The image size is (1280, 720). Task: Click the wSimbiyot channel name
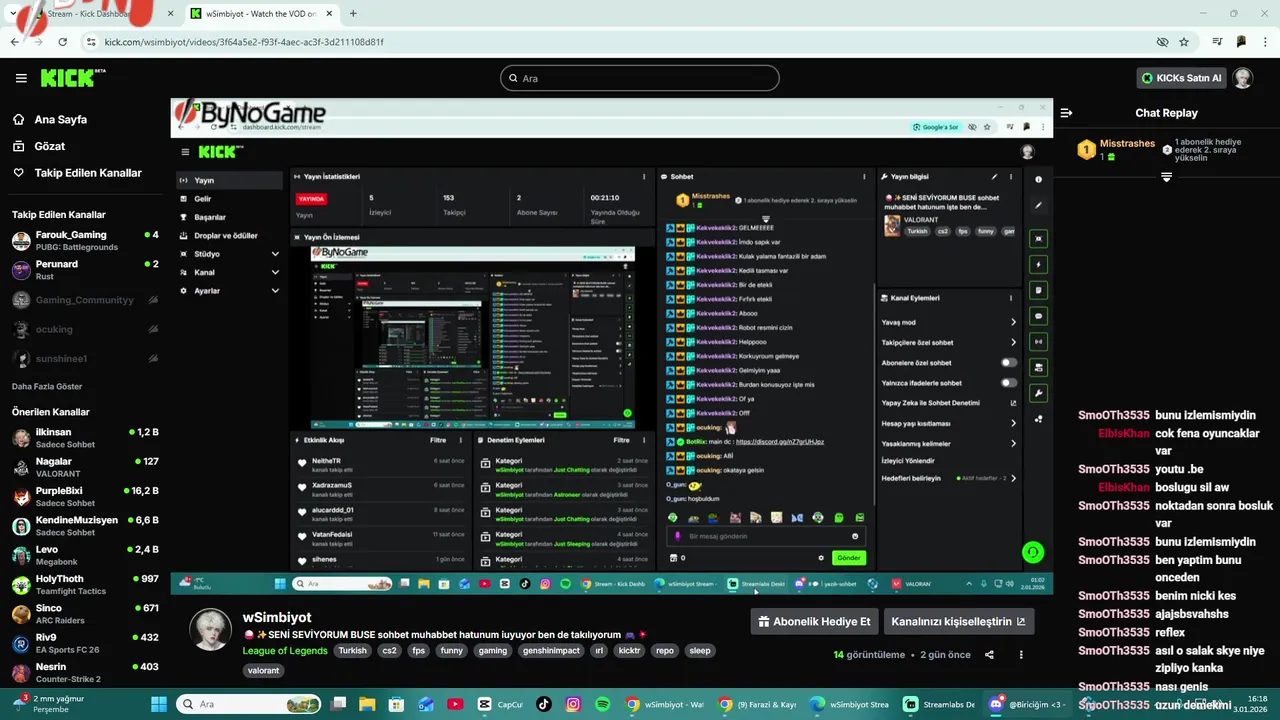click(277, 618)
